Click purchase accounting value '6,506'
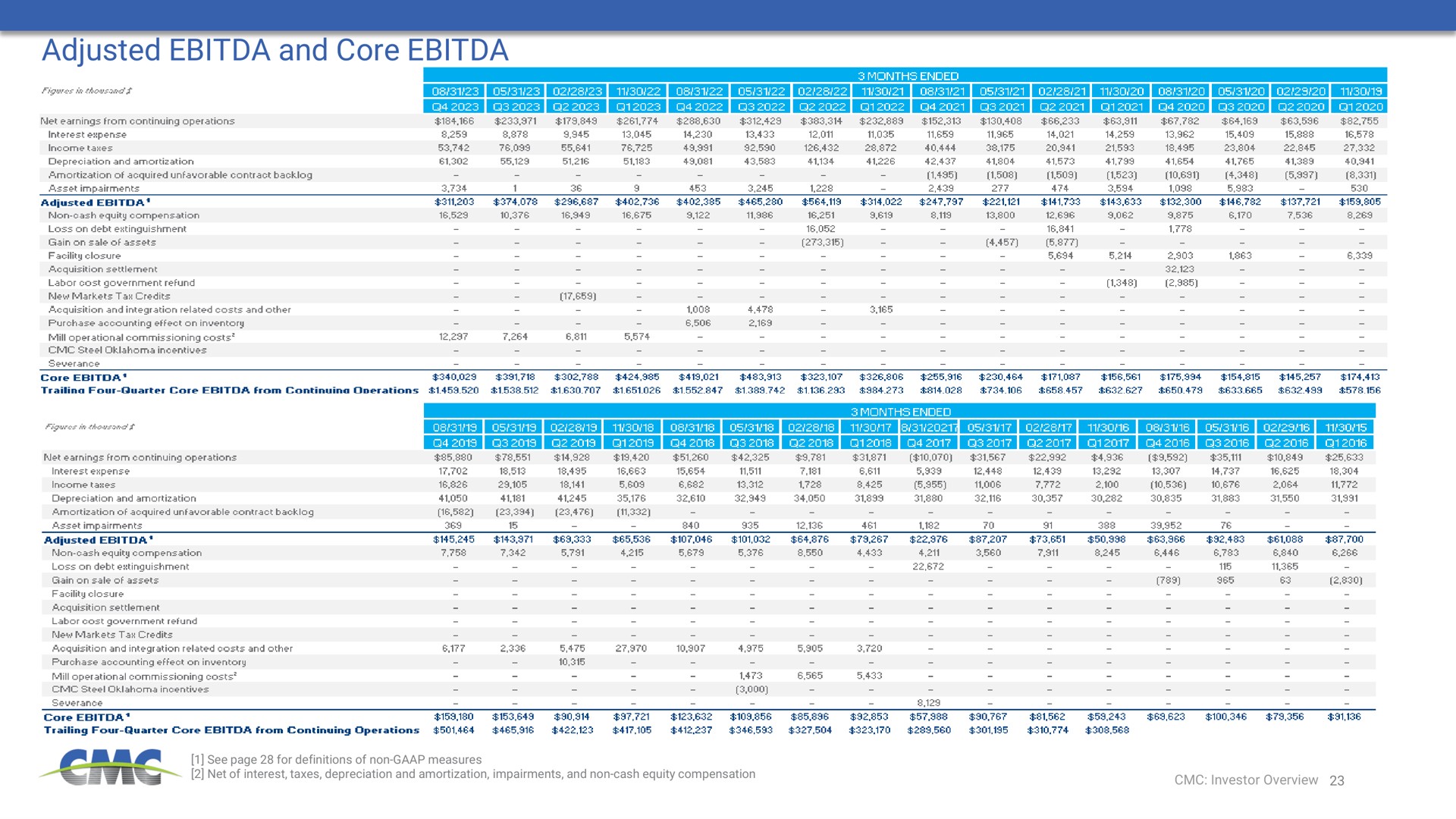The width and height of the screenshot is (1456, 819). tap(698, 323)
